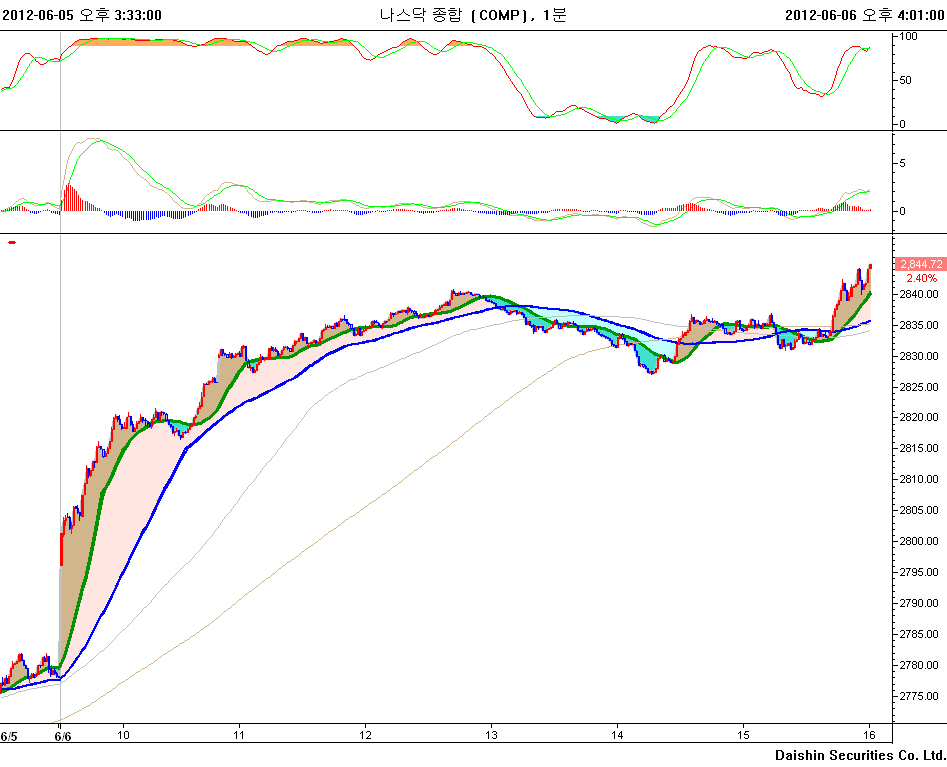Click the 2800.00 price axis label
Image resolution: width=947 pixels, height=767 pixels.
coord(918,541)
